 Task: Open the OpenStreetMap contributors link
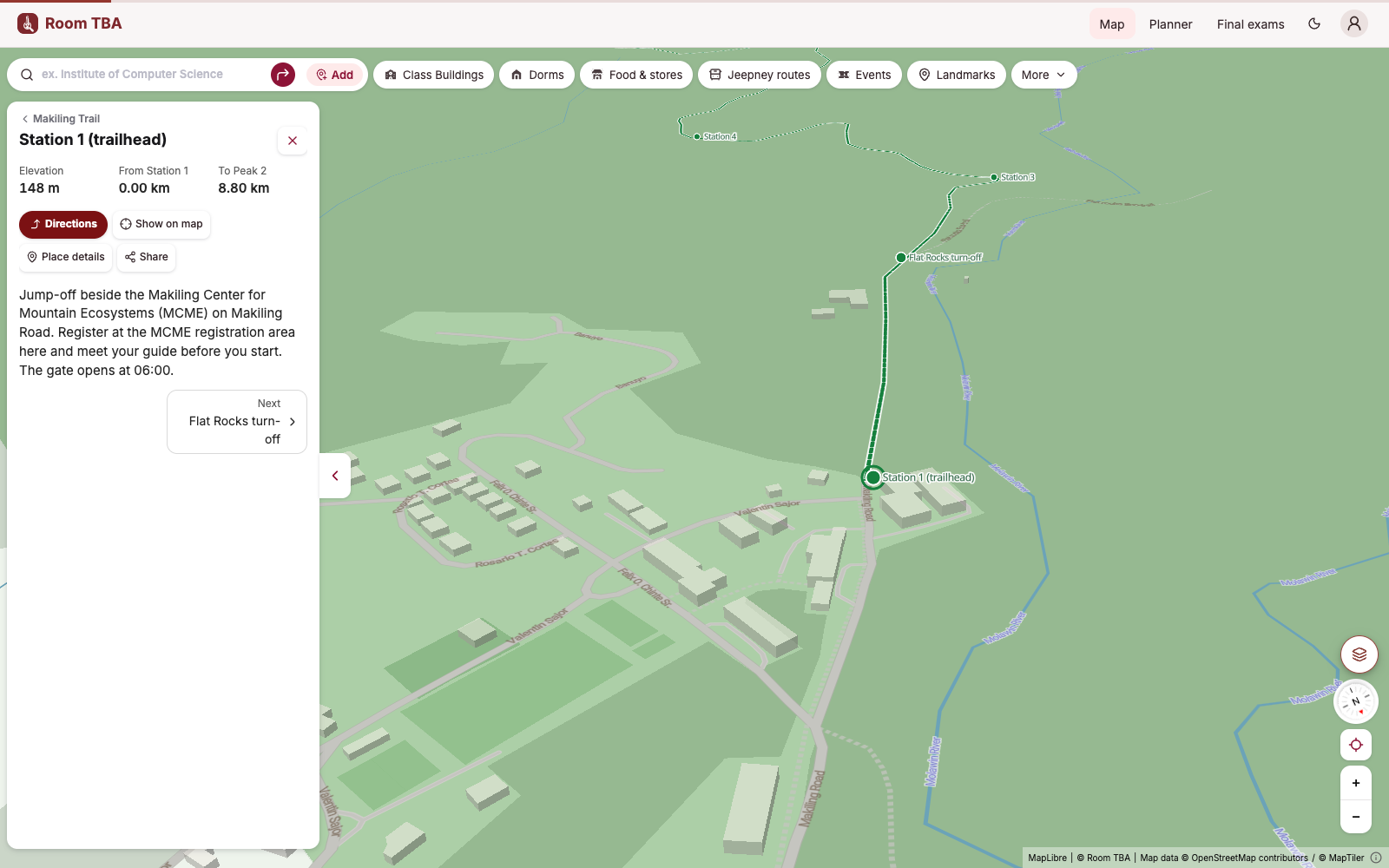click(x=1249, y=858)
